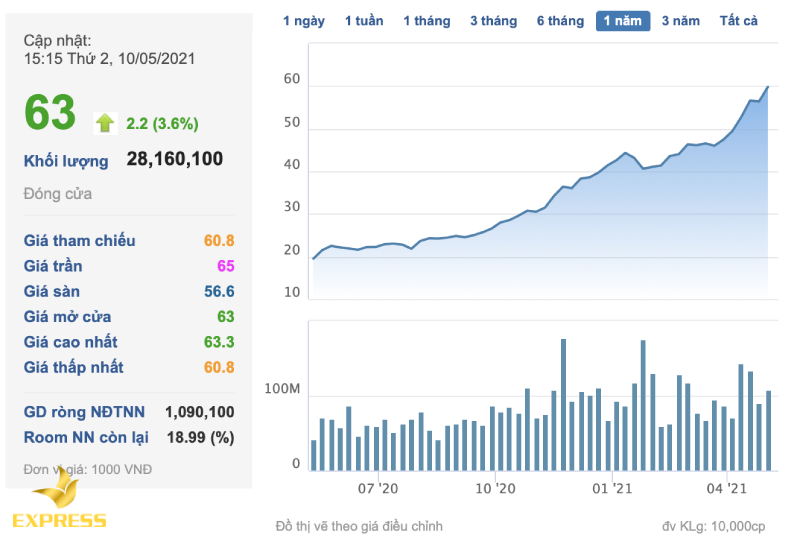Click the "Giá tham chiếu" label
Image resolution: width=800 pixels, height=538 pixels.
point(79,241)
